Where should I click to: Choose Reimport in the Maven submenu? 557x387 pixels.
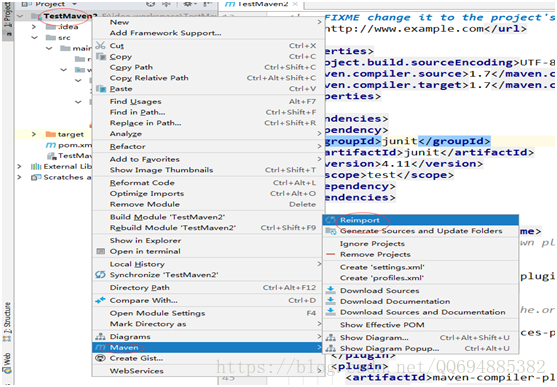coord(421,220)
